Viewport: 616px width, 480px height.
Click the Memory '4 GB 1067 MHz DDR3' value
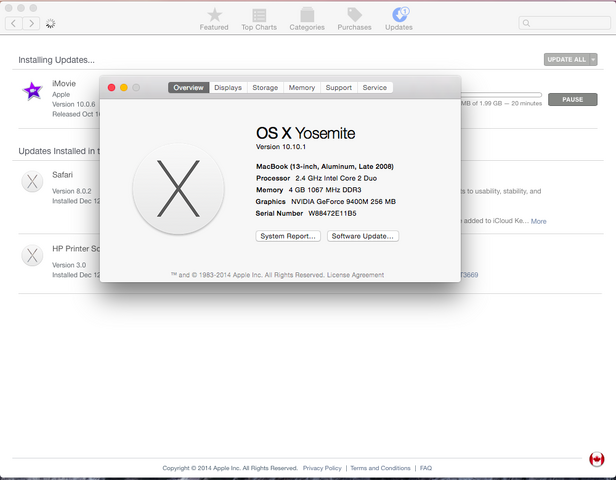point(325,190)
